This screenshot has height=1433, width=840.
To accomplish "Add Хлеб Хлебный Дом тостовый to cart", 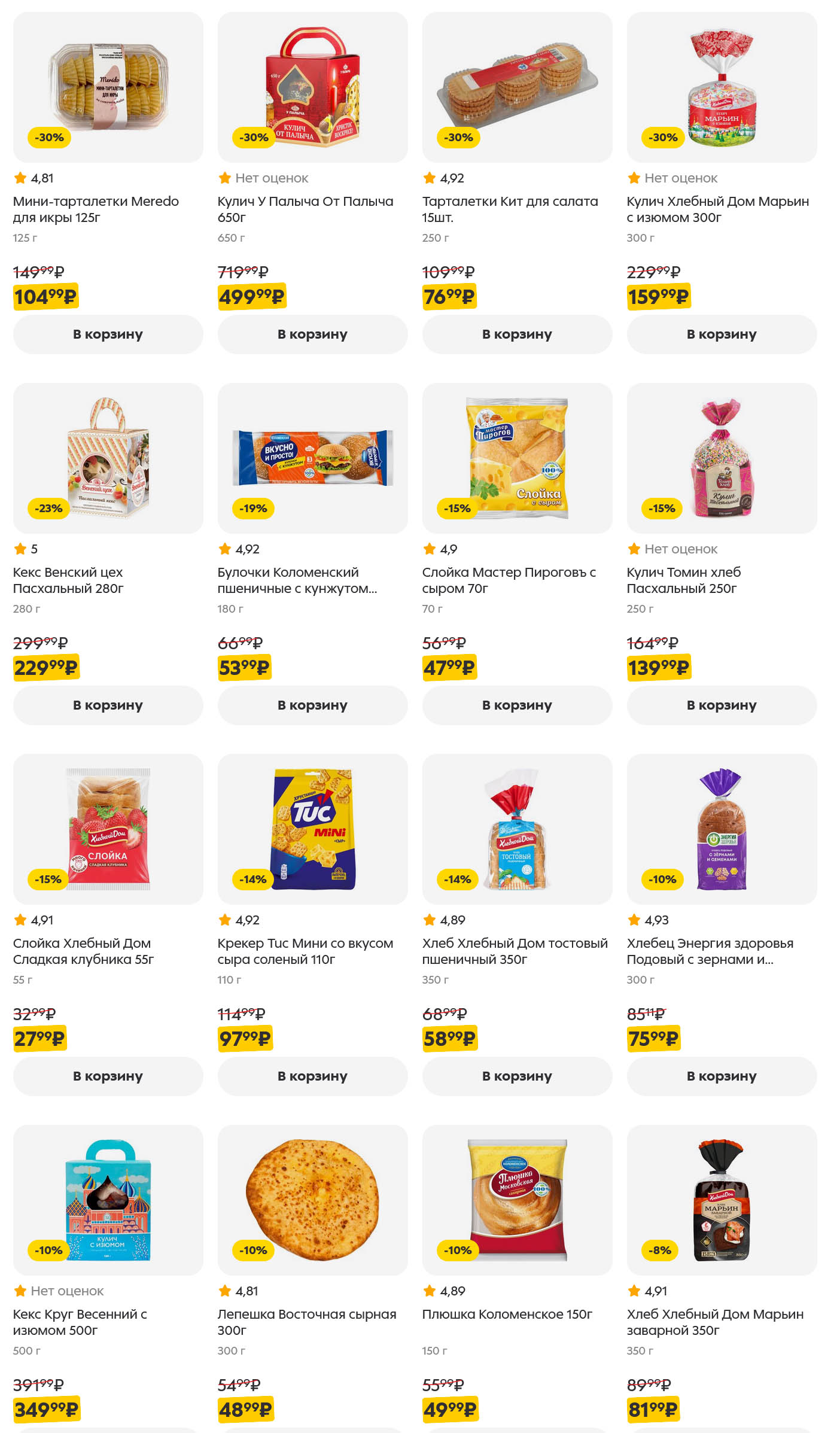I will 517,1076.
